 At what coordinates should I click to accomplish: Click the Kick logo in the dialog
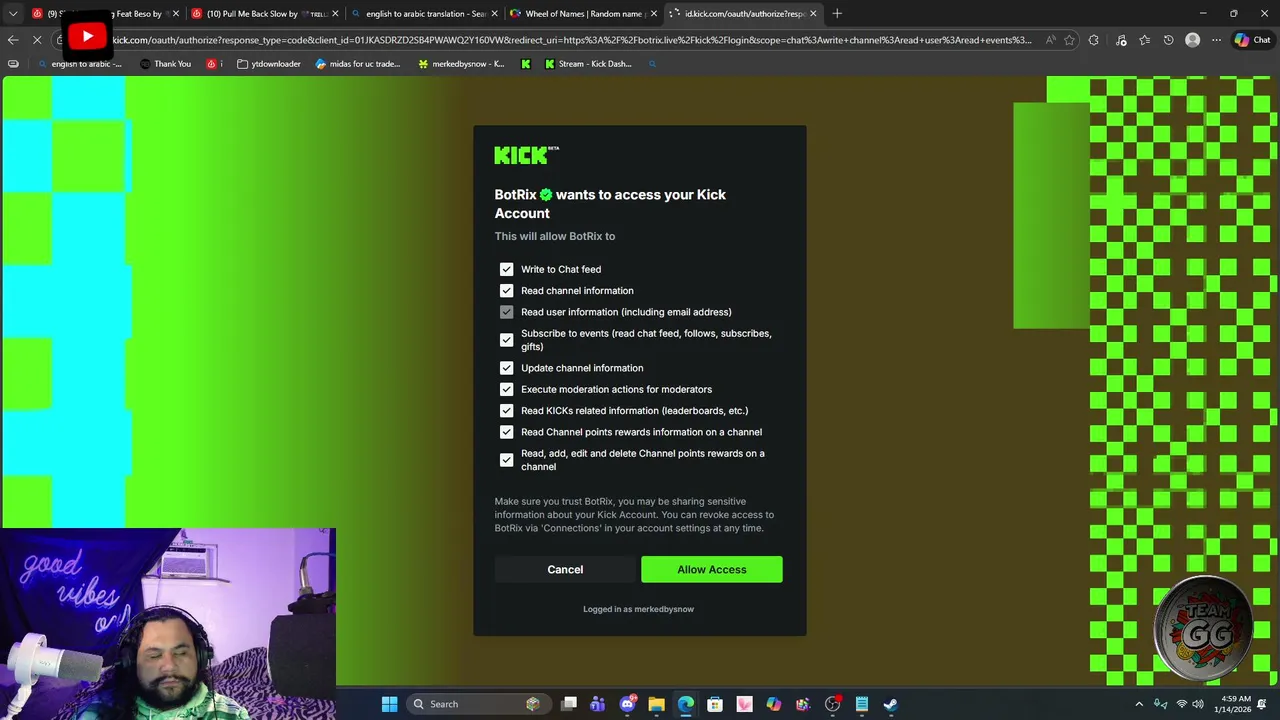point(526,155)
